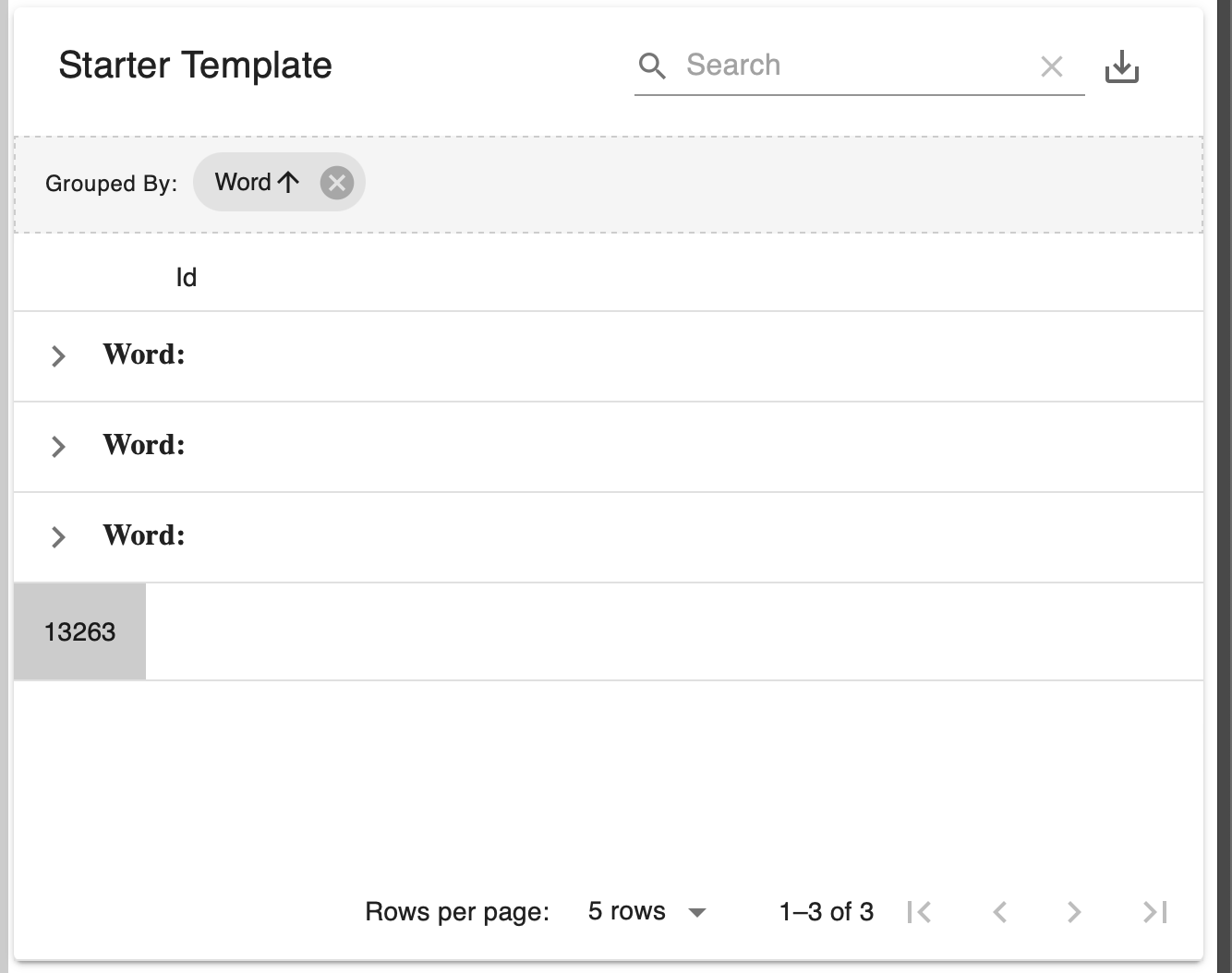Toggle sort direction on the Word chip arrow
Image resolution: width=1232 pixels, height=973 pixels.
(x=287, y=181)
